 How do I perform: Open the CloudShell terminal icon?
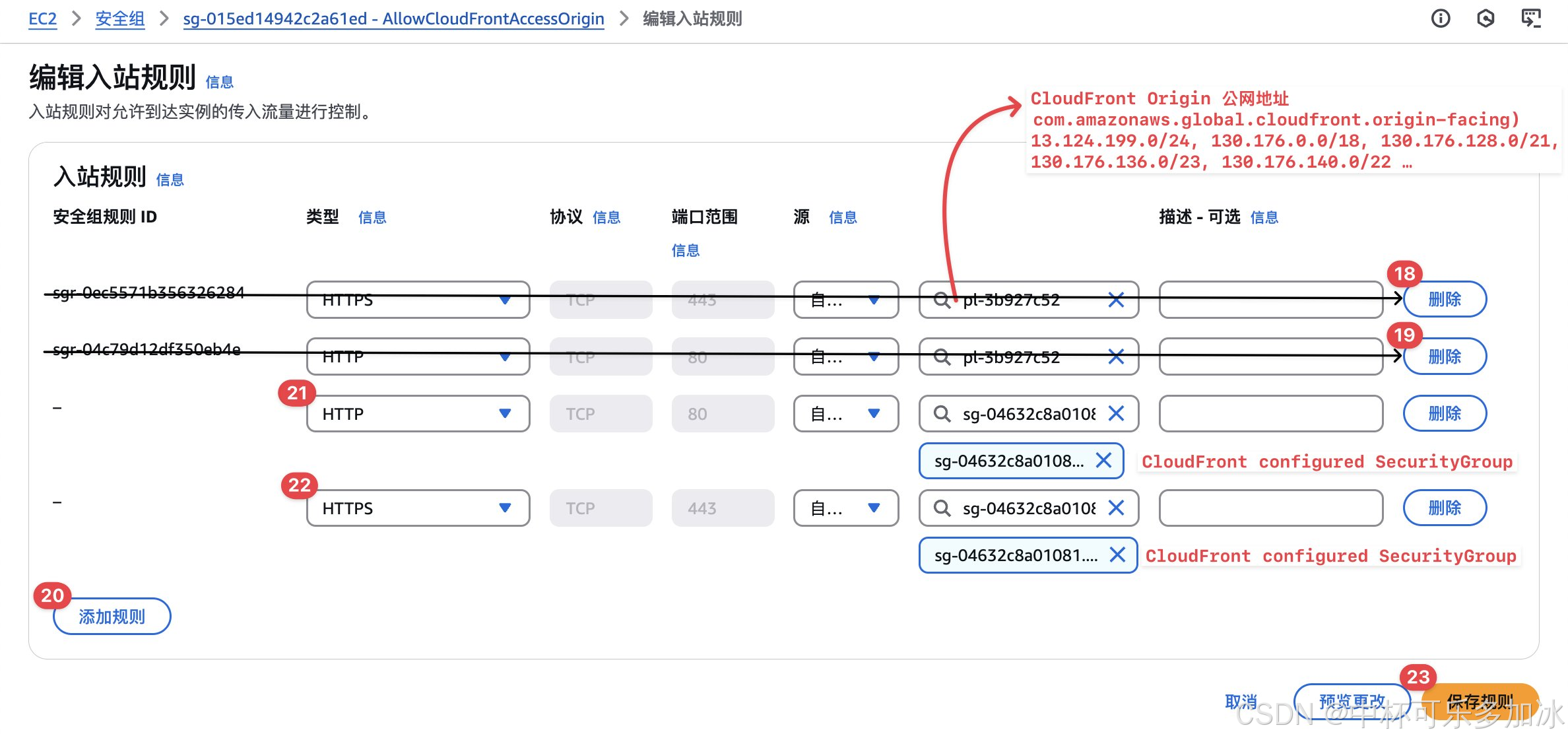point(1531,18)
